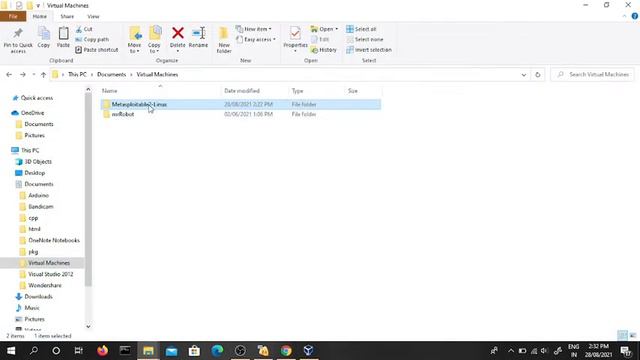Pin the folder to Quick access
640x360 pixels.
tap(18, 40)
